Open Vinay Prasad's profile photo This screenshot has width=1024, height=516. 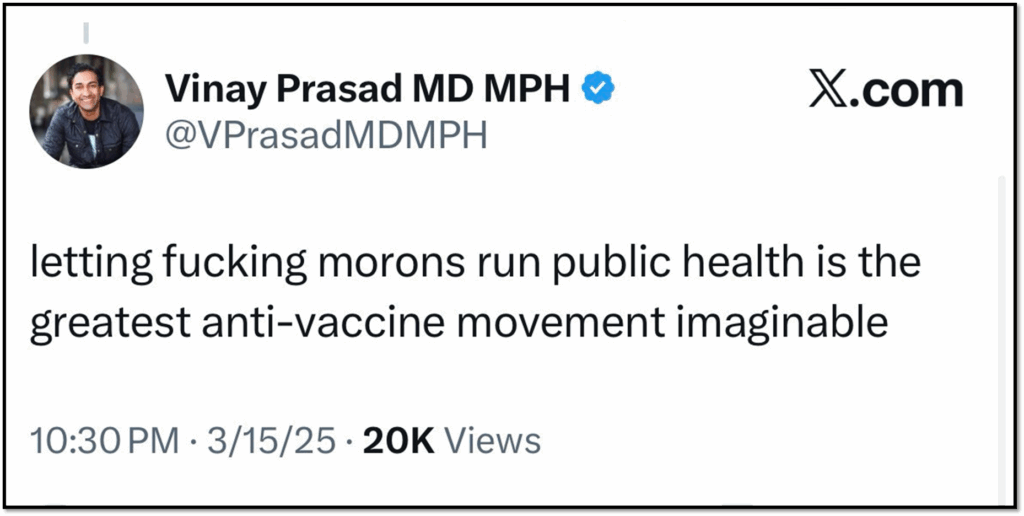pyautogui.click(x=86, y=112)
